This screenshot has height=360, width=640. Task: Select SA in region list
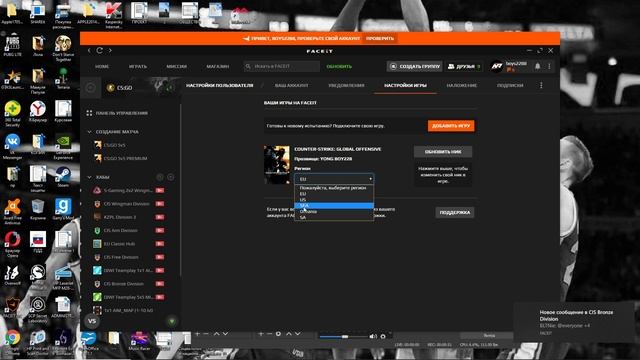(x=334, y=218)
